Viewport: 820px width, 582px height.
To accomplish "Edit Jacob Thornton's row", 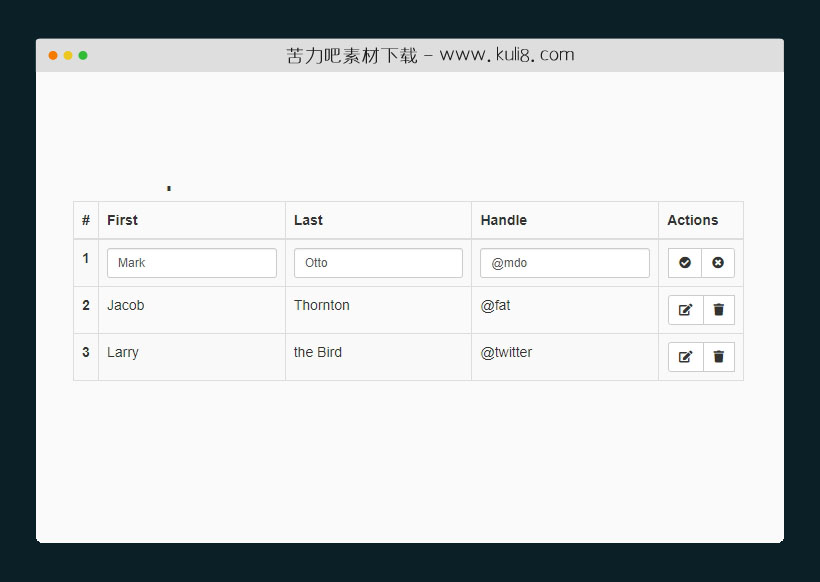I will tap(685, 310).
